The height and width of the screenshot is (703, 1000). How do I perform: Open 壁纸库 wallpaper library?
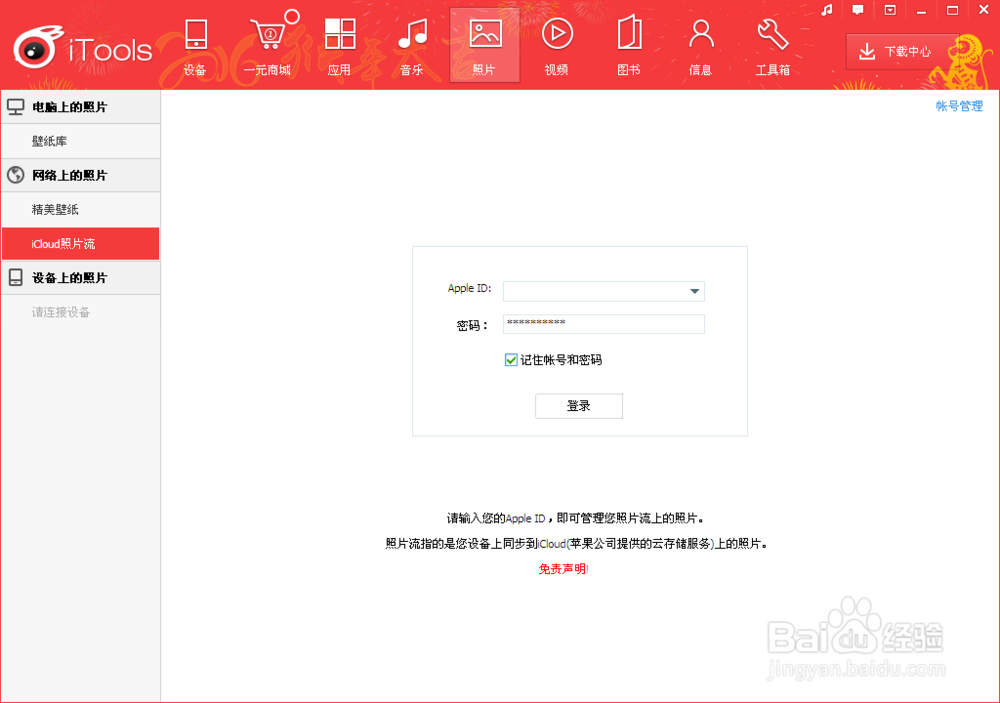80,142
